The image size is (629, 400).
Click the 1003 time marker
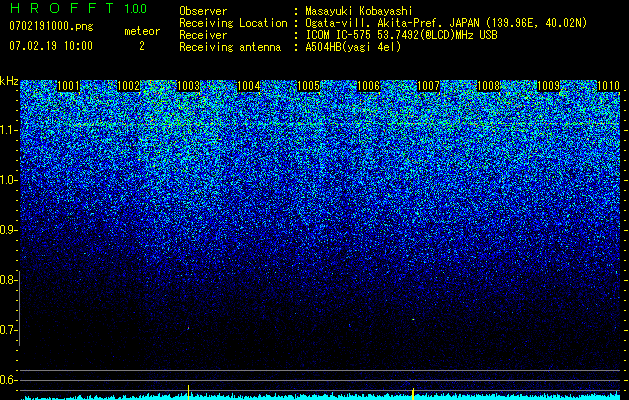(x=188, y=86)
